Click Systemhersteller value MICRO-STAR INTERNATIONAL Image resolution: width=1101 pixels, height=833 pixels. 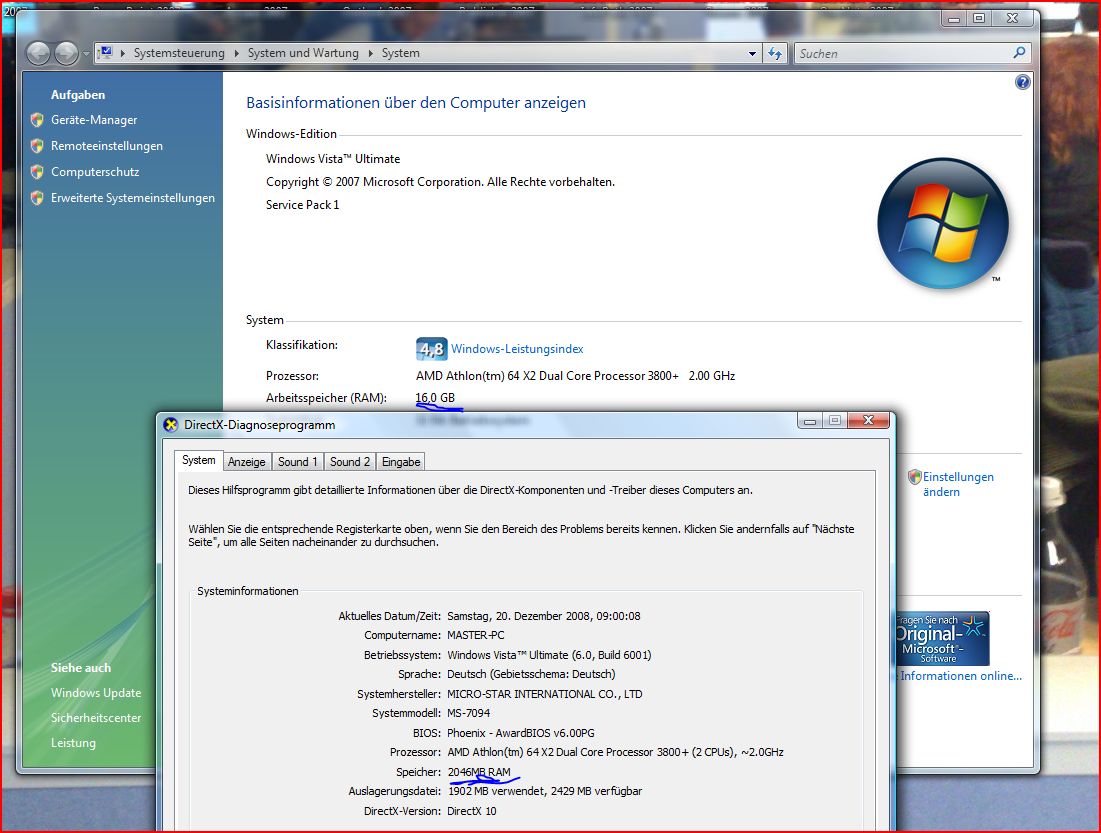[x=545, y=695]
